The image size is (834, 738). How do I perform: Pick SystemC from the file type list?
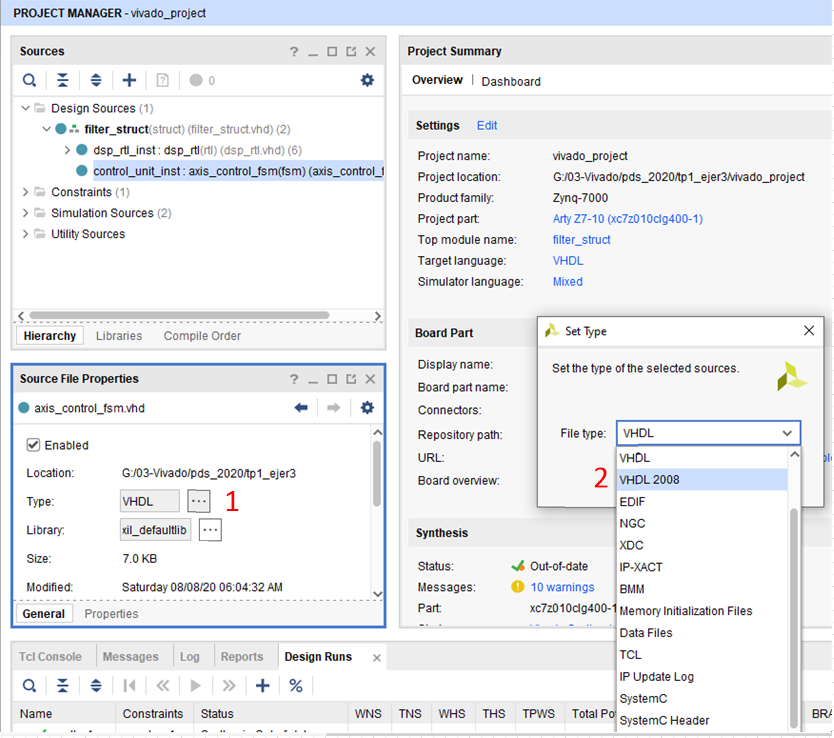tap(702, 698)
